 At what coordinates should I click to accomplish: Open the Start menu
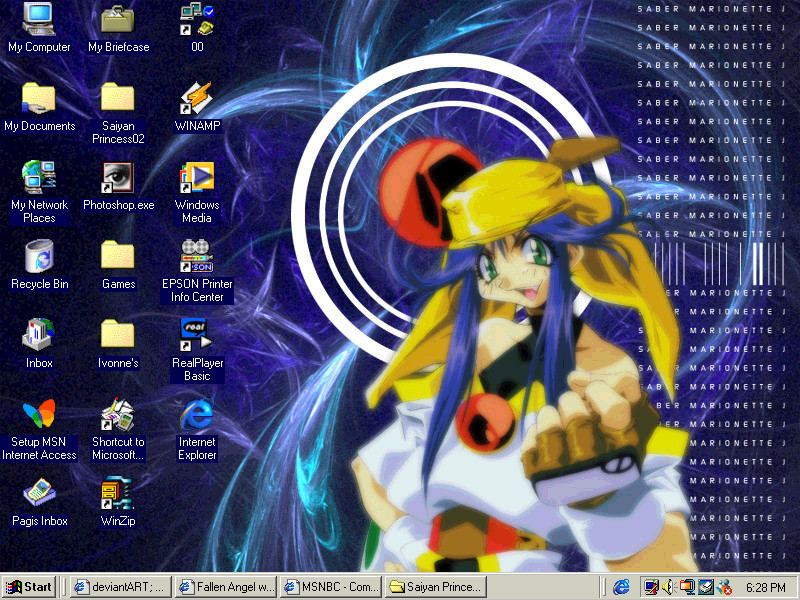pos(29,587)
